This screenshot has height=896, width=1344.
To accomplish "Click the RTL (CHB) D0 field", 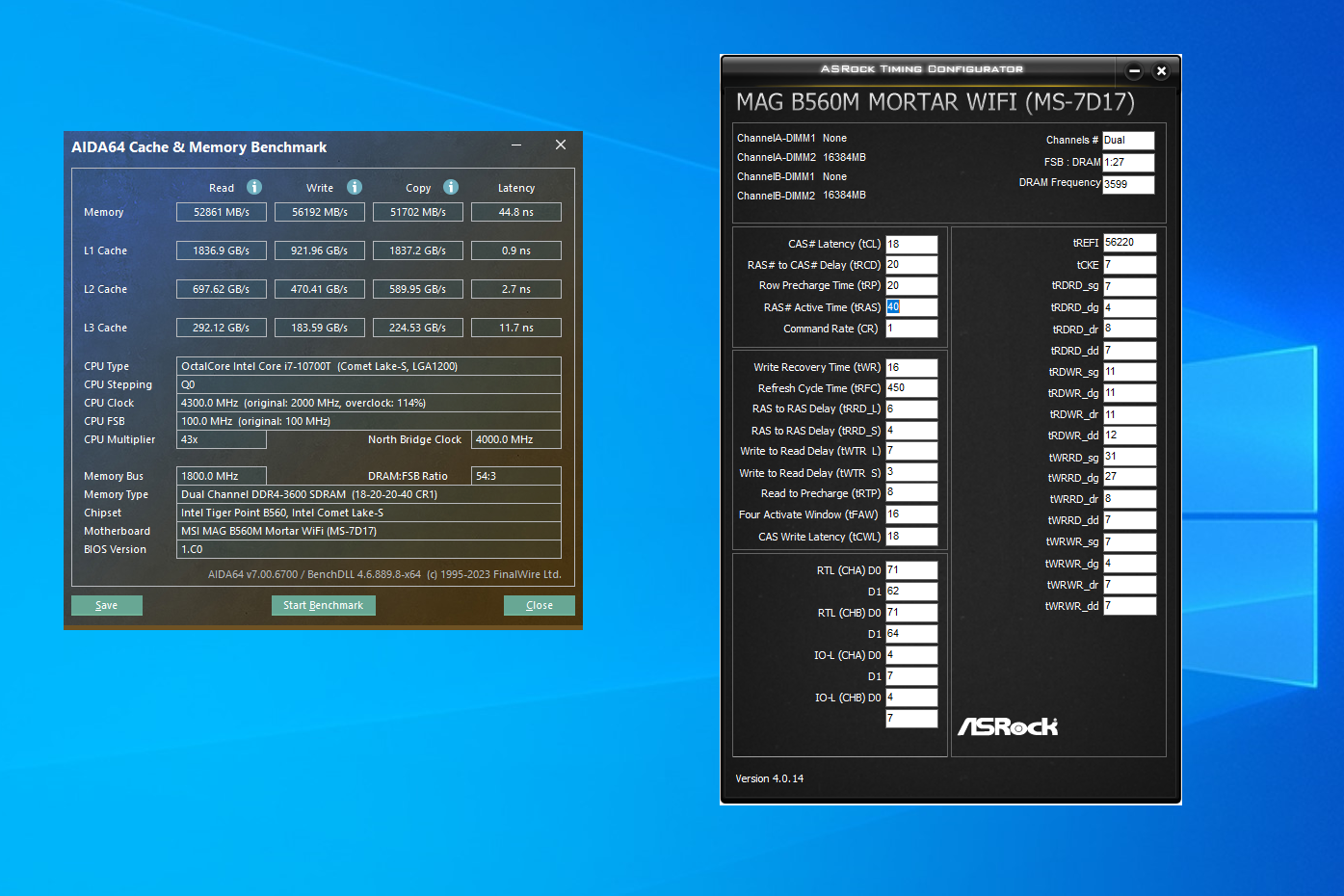I will click(911, 613).
